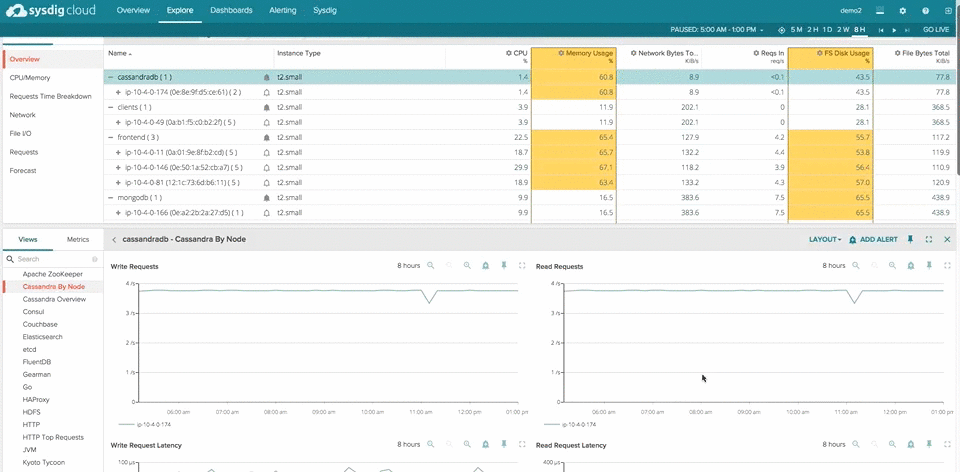The width and height of the screenshot is (960, 472).
Task: Open the LAYOUT dropdown
Action: coord(825,239)
